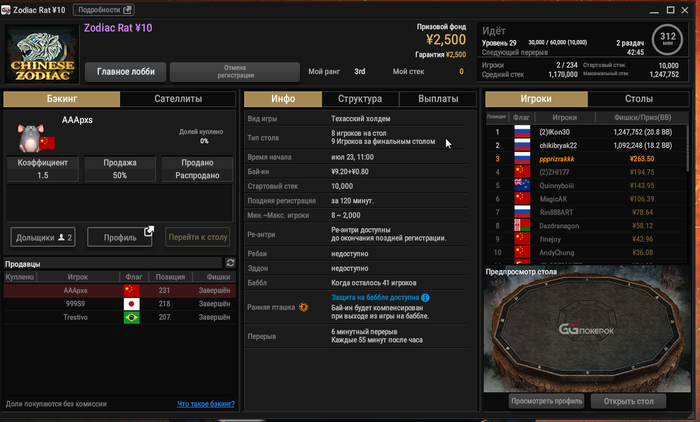Open the Профиль of AAApxs

[120, 237]
